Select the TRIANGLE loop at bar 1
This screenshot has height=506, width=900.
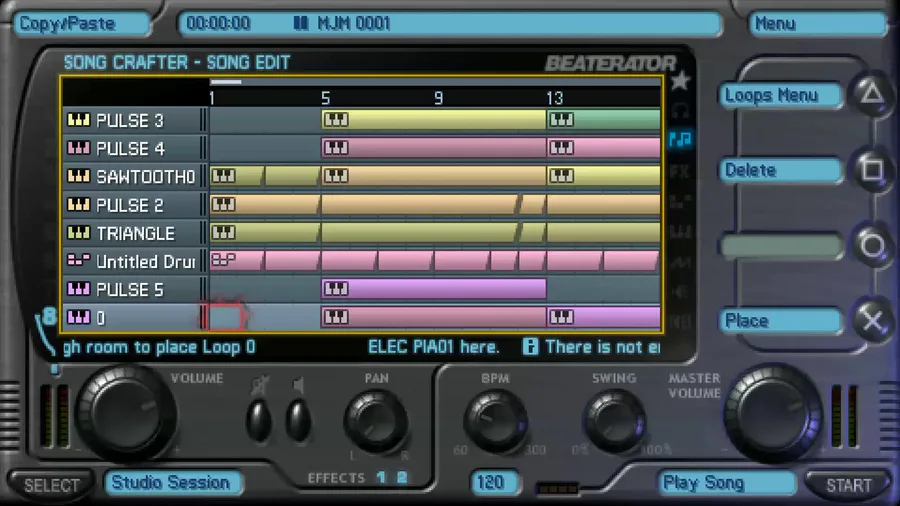point(264,232)
